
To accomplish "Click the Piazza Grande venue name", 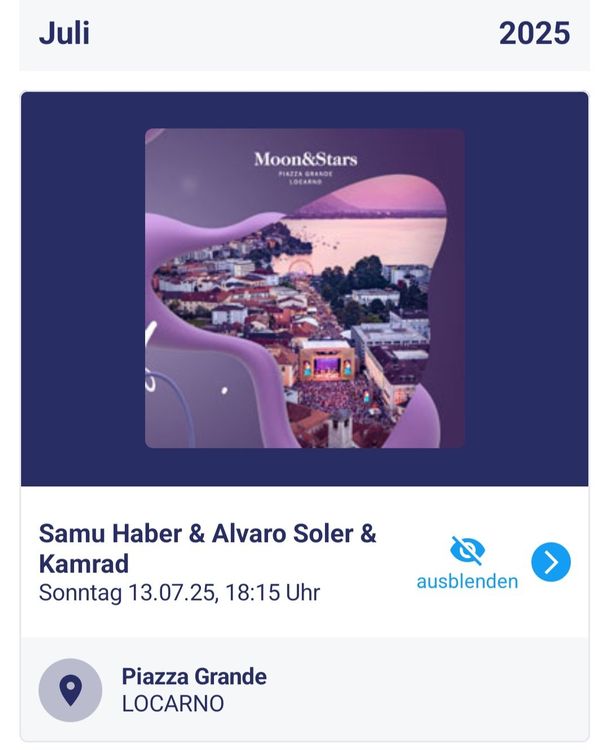I will click(194, 677).
